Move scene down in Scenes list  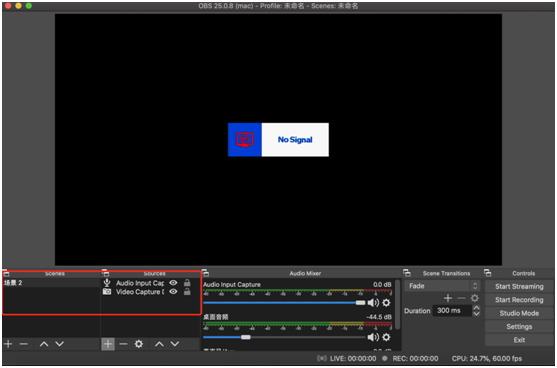59,344
